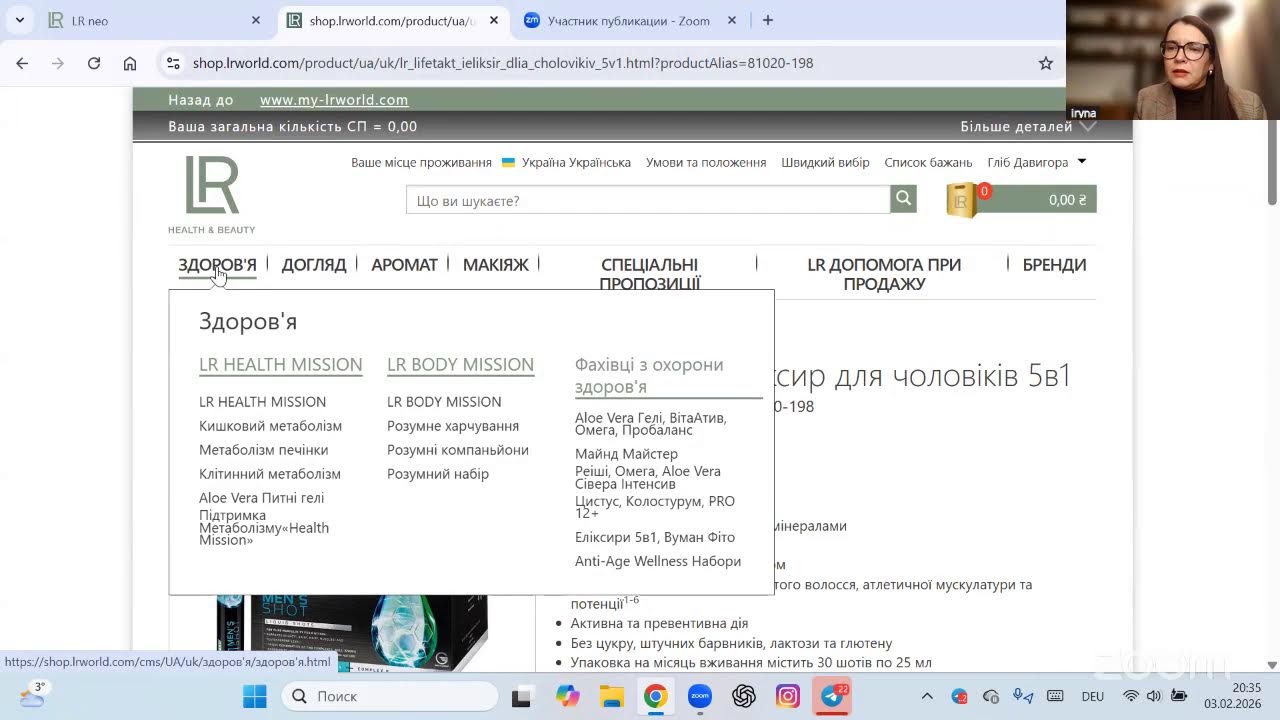1280x720 pixels.
Task: Click the taskbar Поиск search box
Action: [x=390, y=696]
